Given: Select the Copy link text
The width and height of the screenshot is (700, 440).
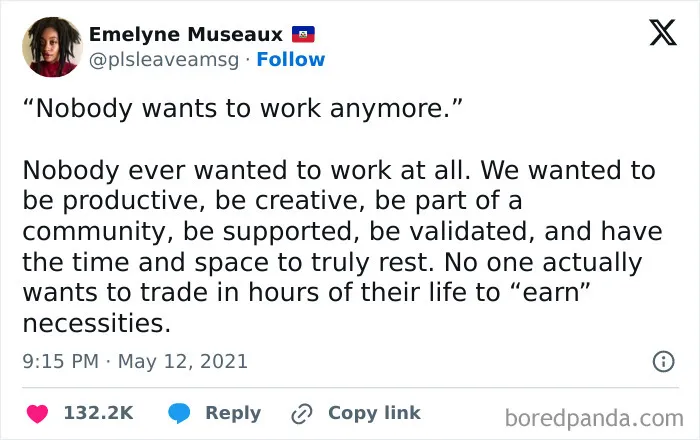Looking at the screenshot, I should pyautogui.click(x=374, y=413).
